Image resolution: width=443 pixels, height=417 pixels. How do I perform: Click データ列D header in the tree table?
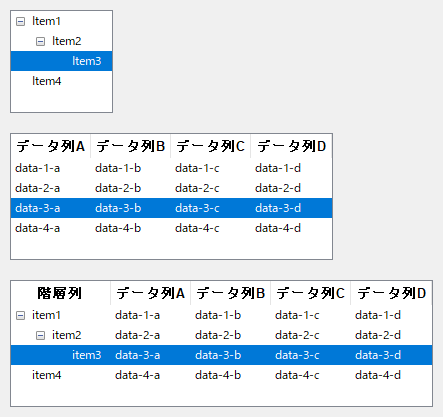click(392, 293)
